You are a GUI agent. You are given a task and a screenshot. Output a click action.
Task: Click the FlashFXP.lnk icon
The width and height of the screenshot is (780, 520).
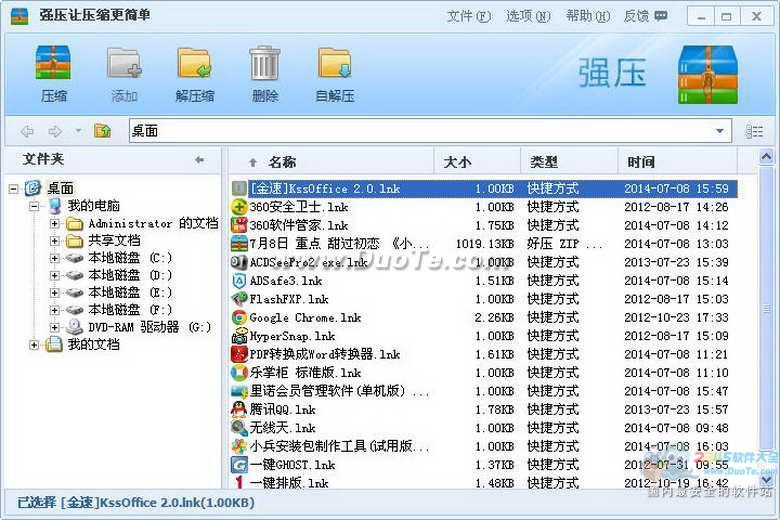(x=239, y=299)
